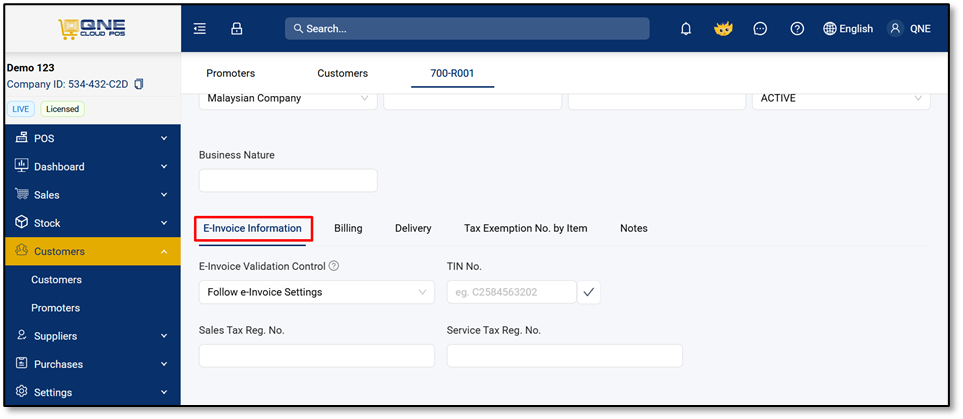The width and height of the screenshot is (963, 419).
Task: Open the Malaysian Company dropdown
Action: click(288, 100)
